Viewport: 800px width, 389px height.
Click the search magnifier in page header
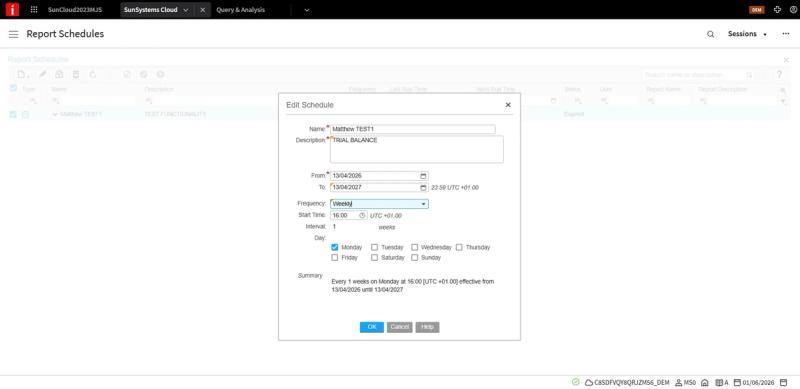tap(710, 34)
